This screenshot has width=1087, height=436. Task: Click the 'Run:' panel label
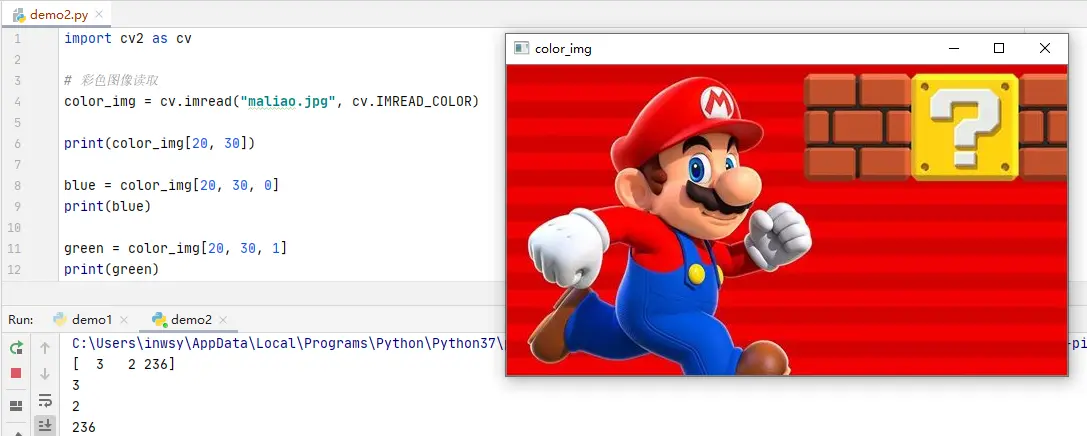21,320
